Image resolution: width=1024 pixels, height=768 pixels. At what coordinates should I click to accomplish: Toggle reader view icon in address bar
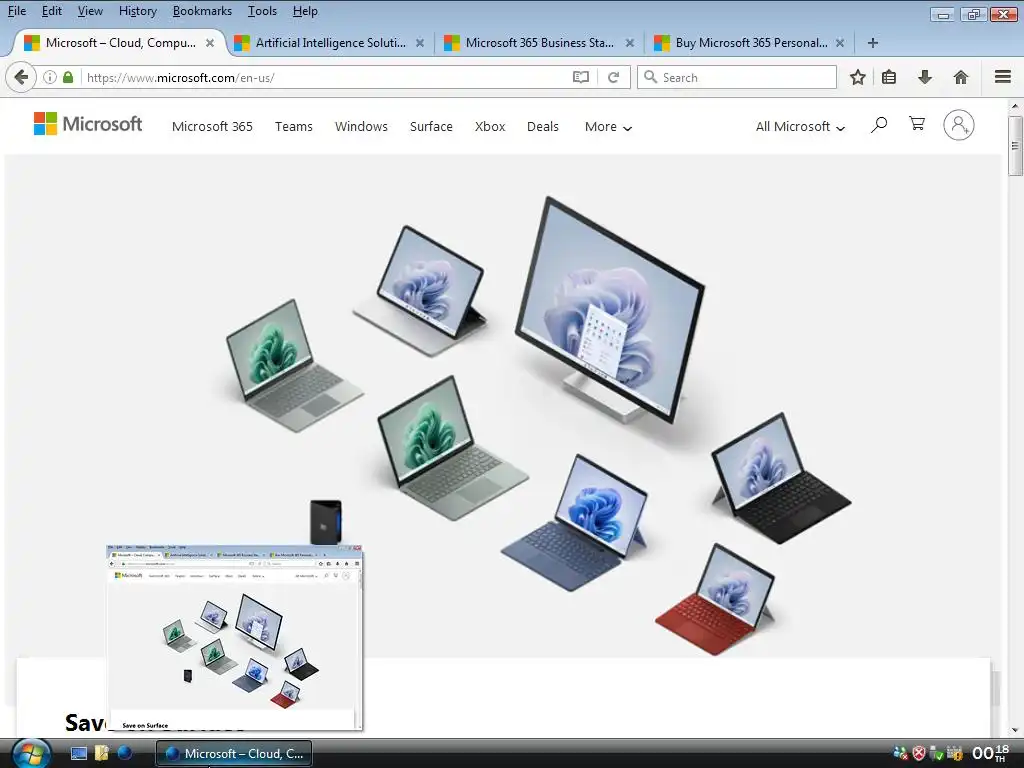581,77
